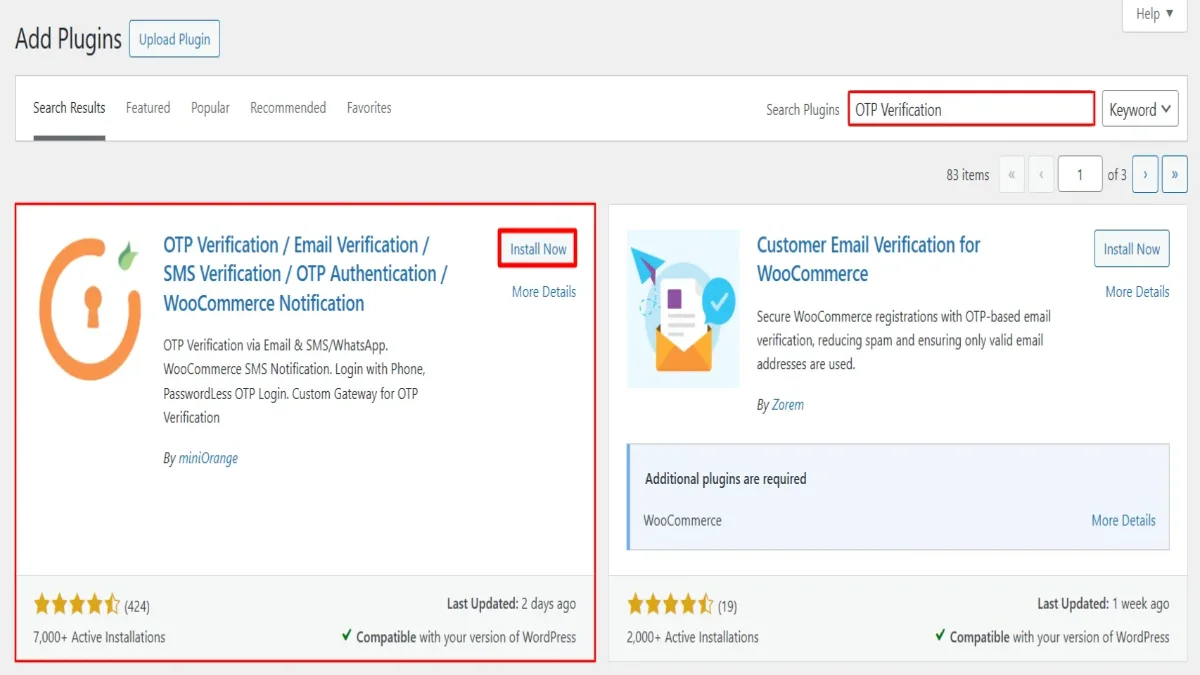Click the Last Updated 1 week ago text

[1103, 604]
